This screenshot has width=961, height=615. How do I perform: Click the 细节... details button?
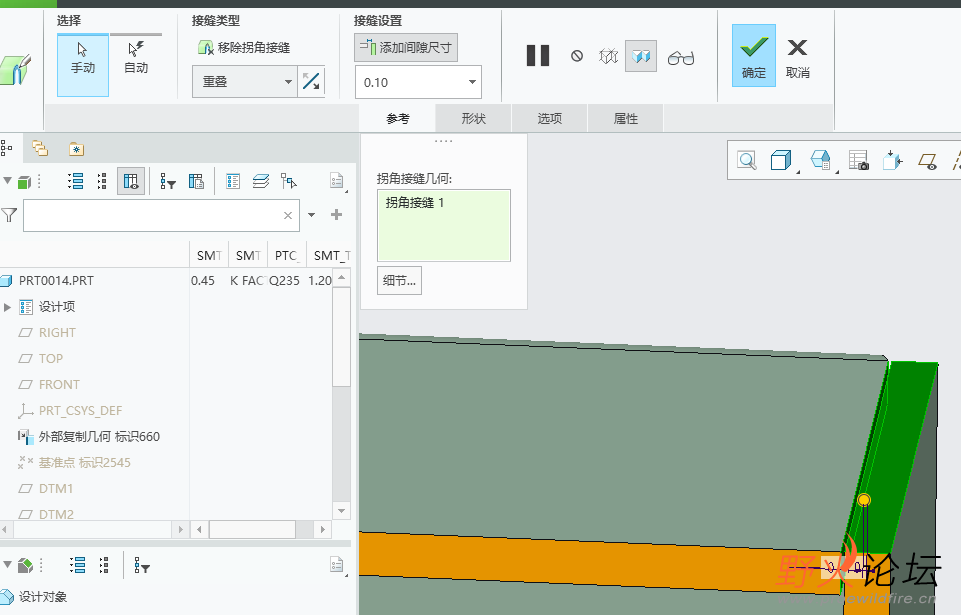pos(399,281)
